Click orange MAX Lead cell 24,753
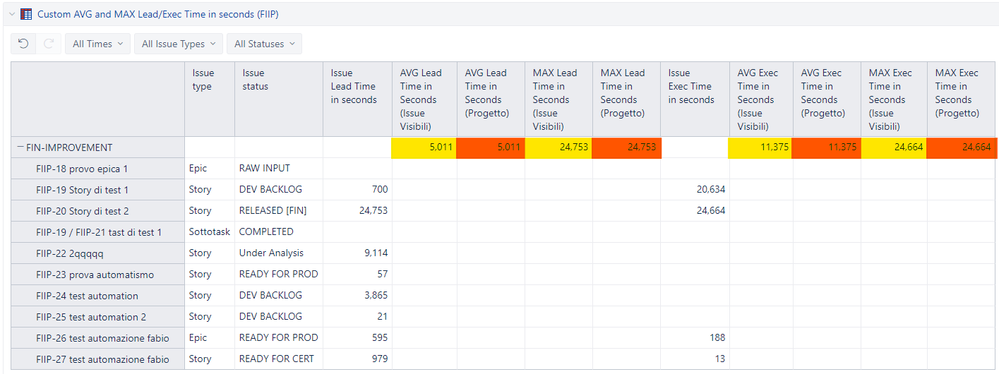999x374 pixels. pyautogui.click(x=627, y=147)
